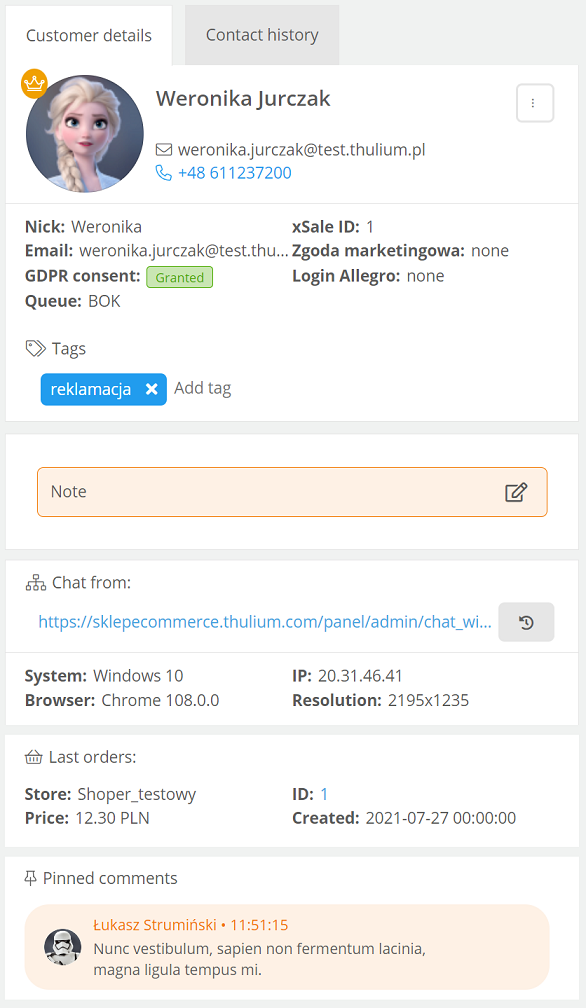Click the Resolution value 2195x1235

pyautogui.click(x=429, y=701)
